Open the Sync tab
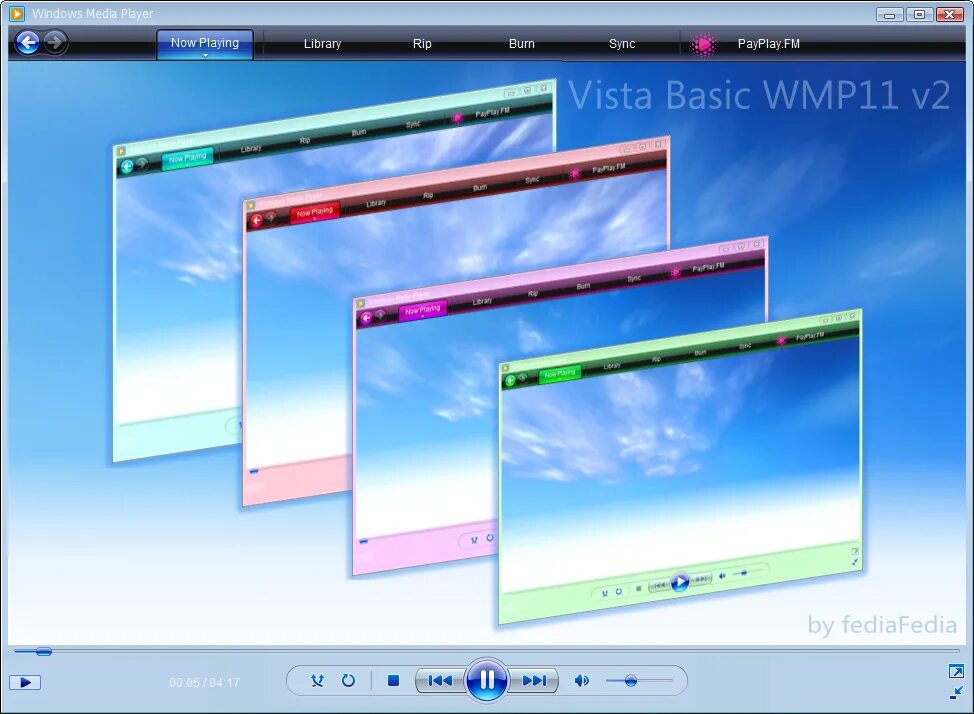 point(622,43)
